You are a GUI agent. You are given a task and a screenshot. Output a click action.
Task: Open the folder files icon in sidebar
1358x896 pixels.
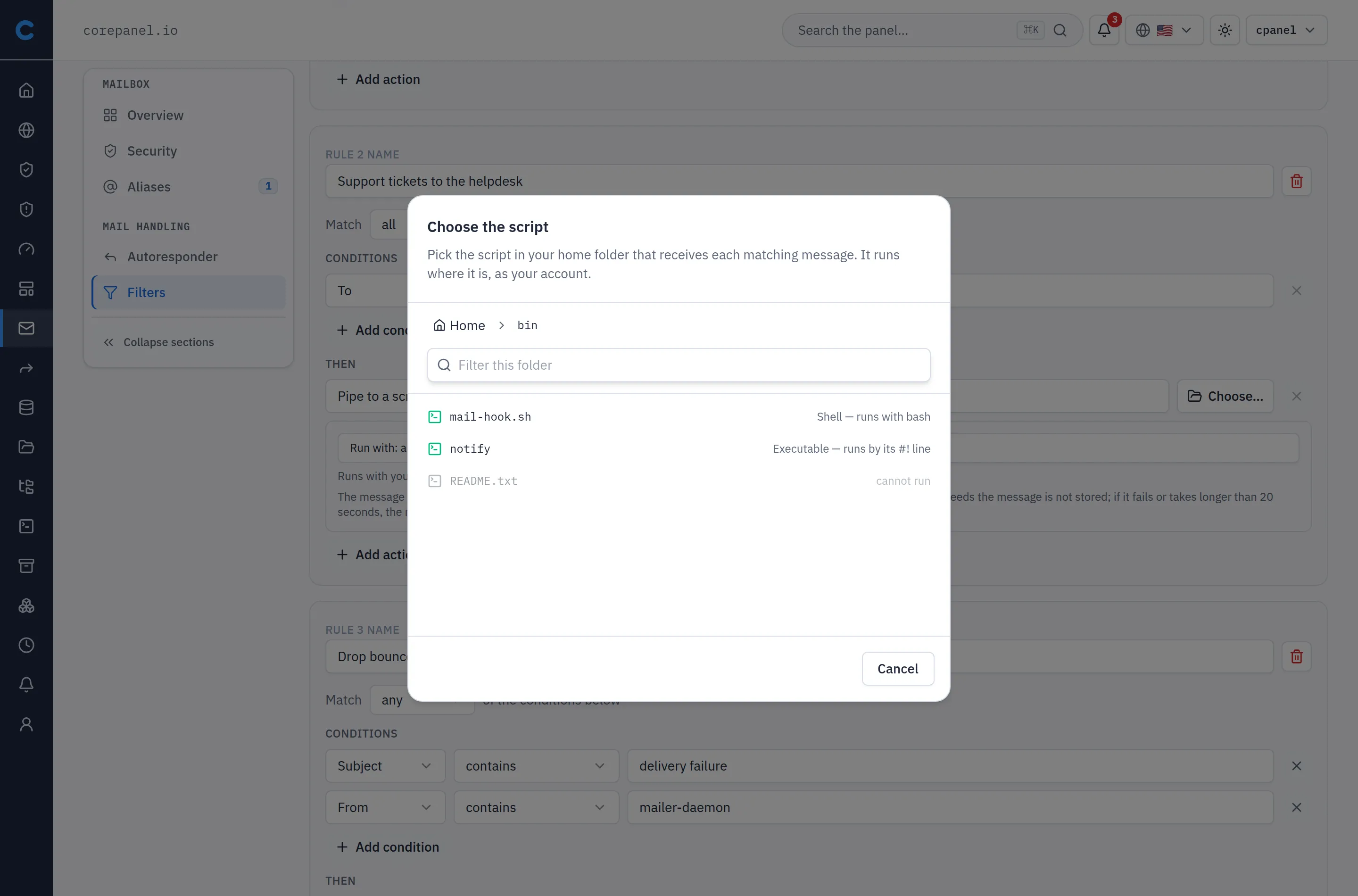tap(26, 447)
